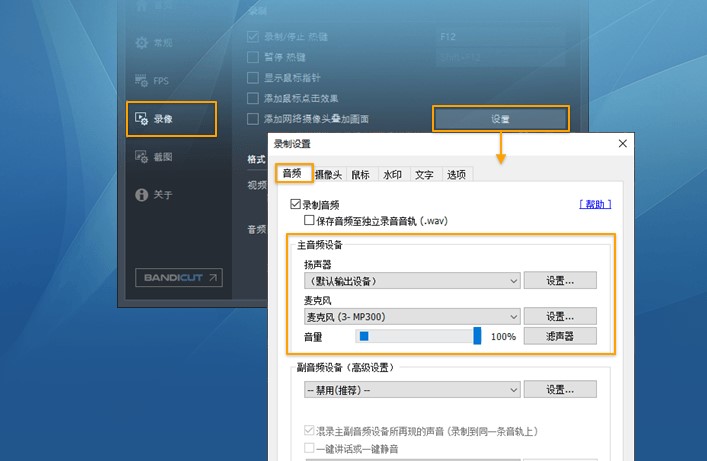Launch BANDICUT from the sidebar button

(179, 277)
